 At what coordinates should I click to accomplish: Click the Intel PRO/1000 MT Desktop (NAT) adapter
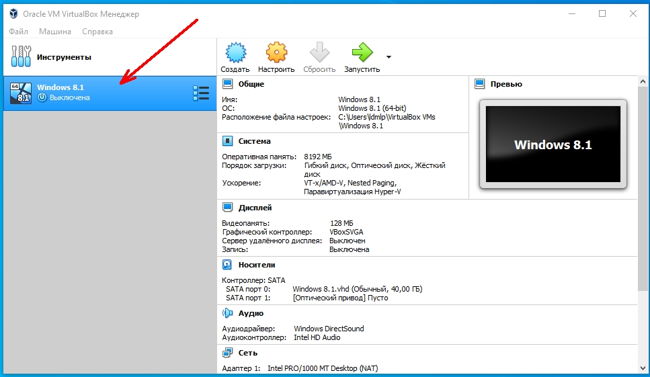tap(323, 368)
